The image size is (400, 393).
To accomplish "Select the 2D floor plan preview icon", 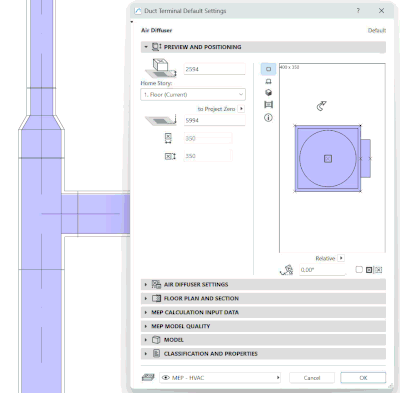I will tap(268, 69).
